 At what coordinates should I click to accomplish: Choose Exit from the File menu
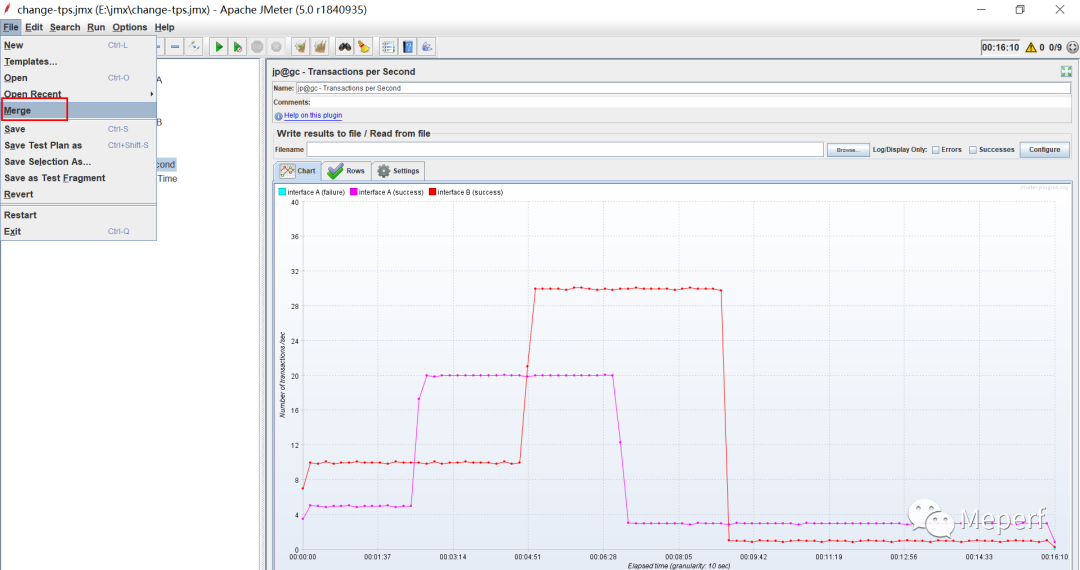pos(79,231)
